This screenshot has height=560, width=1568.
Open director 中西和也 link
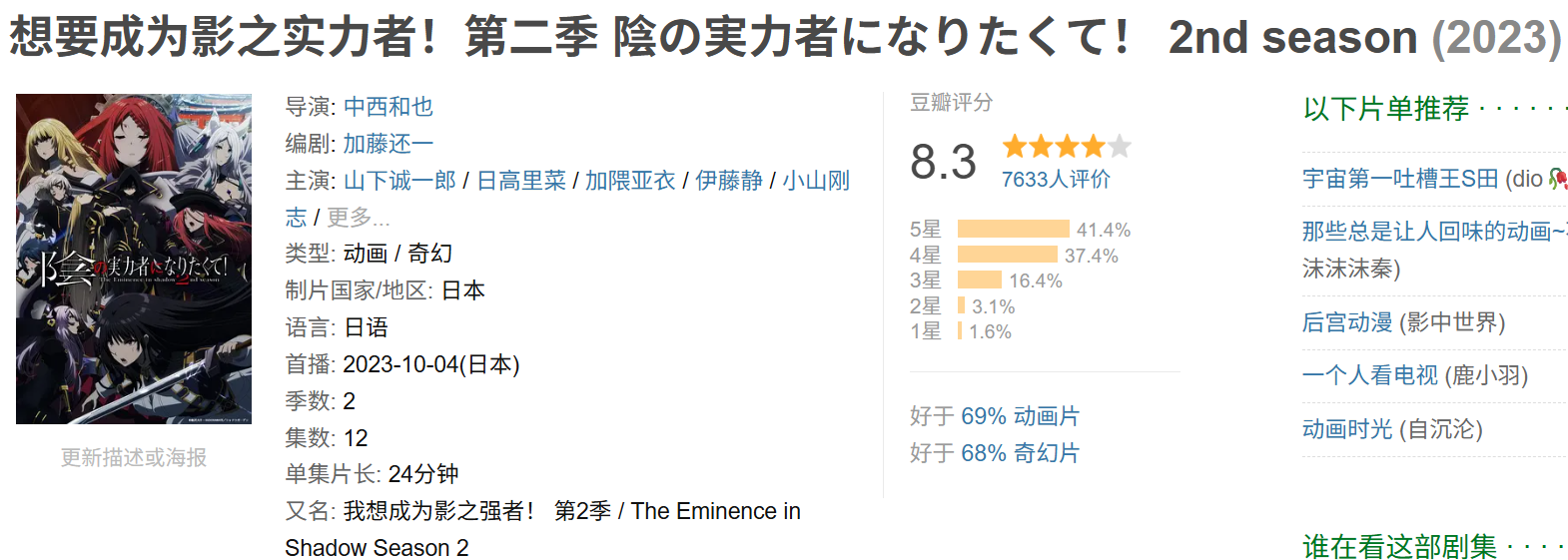pos(388,107)
